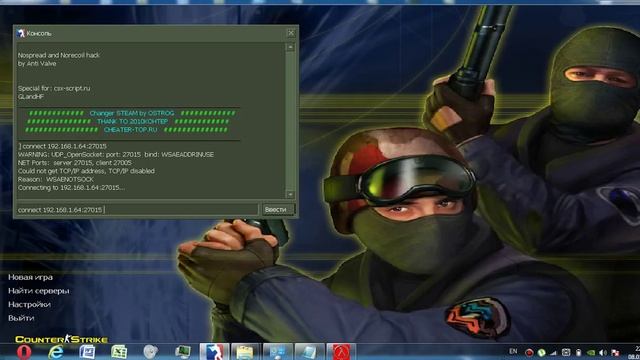Click the 'CHEATER-TOP.RU' banner text

130,130
